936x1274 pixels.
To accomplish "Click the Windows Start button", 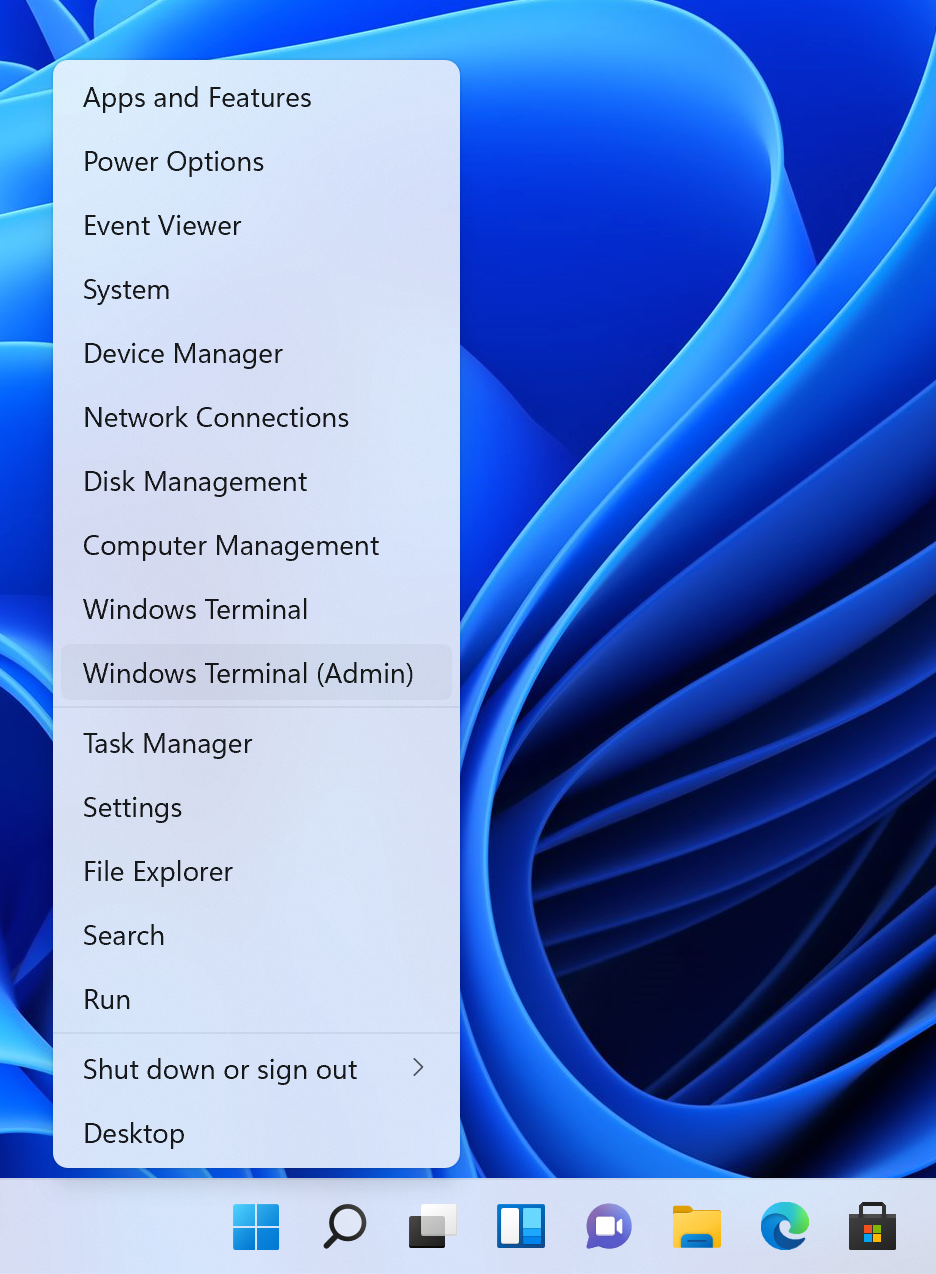I will [256, 1226].
